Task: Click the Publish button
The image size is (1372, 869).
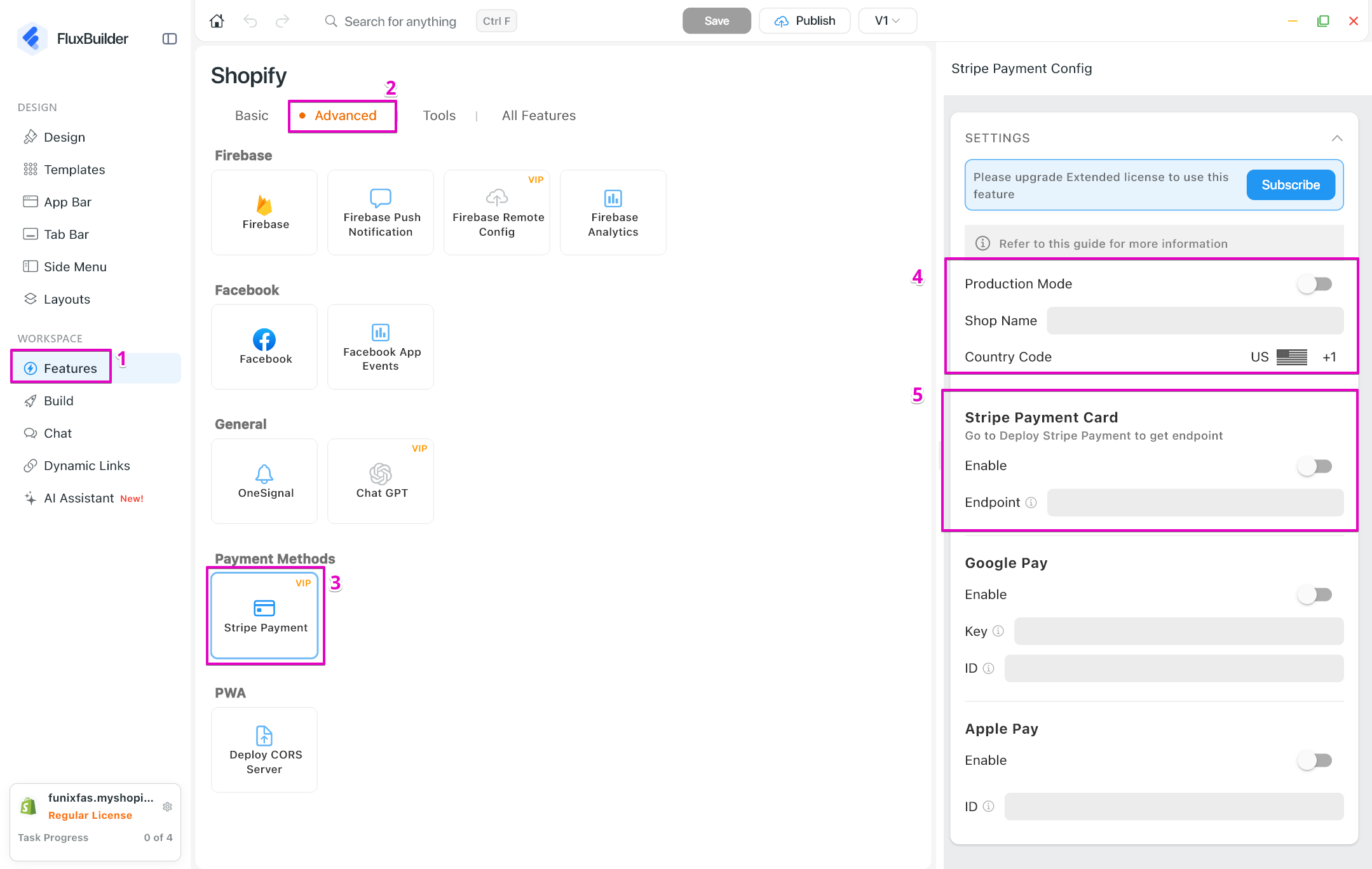Action: coord(805,21)
